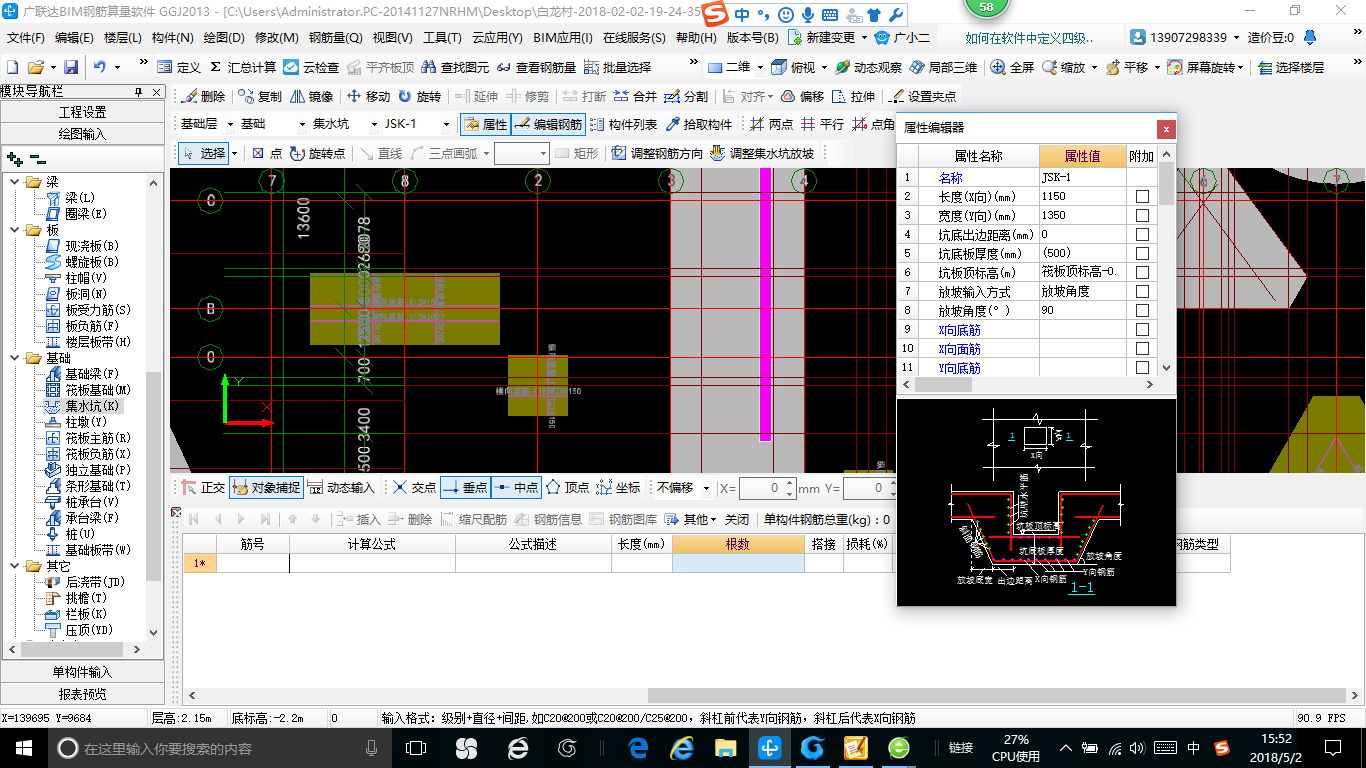Click 工程设置 navigation button

coord(82,112)
